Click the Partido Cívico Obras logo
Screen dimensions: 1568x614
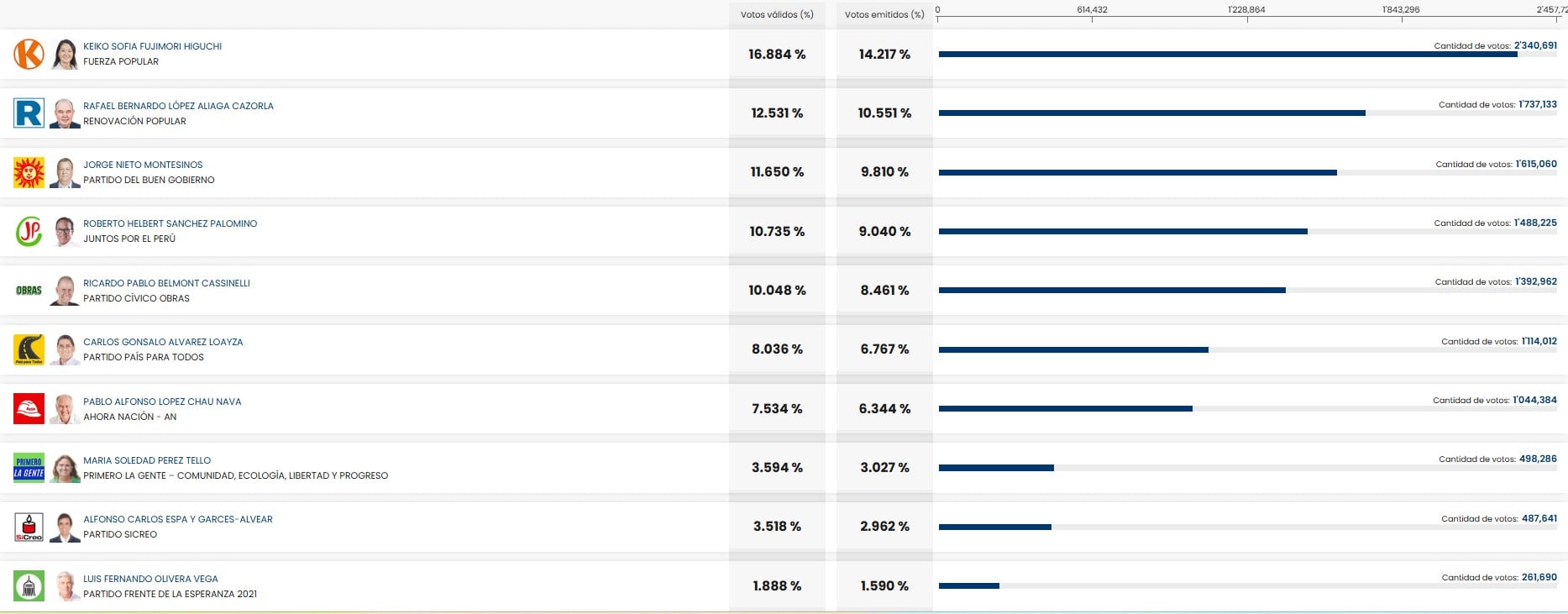pos(29,291)
